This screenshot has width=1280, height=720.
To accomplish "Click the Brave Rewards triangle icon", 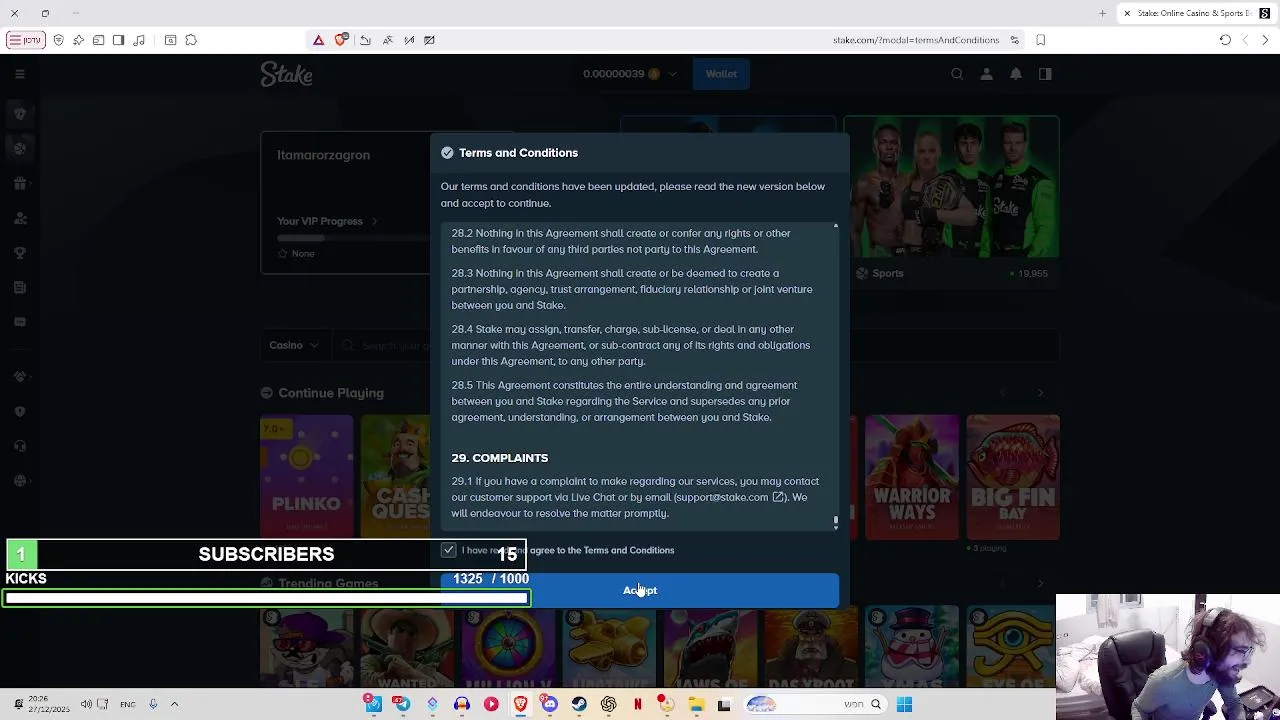I will pos(318,40).
